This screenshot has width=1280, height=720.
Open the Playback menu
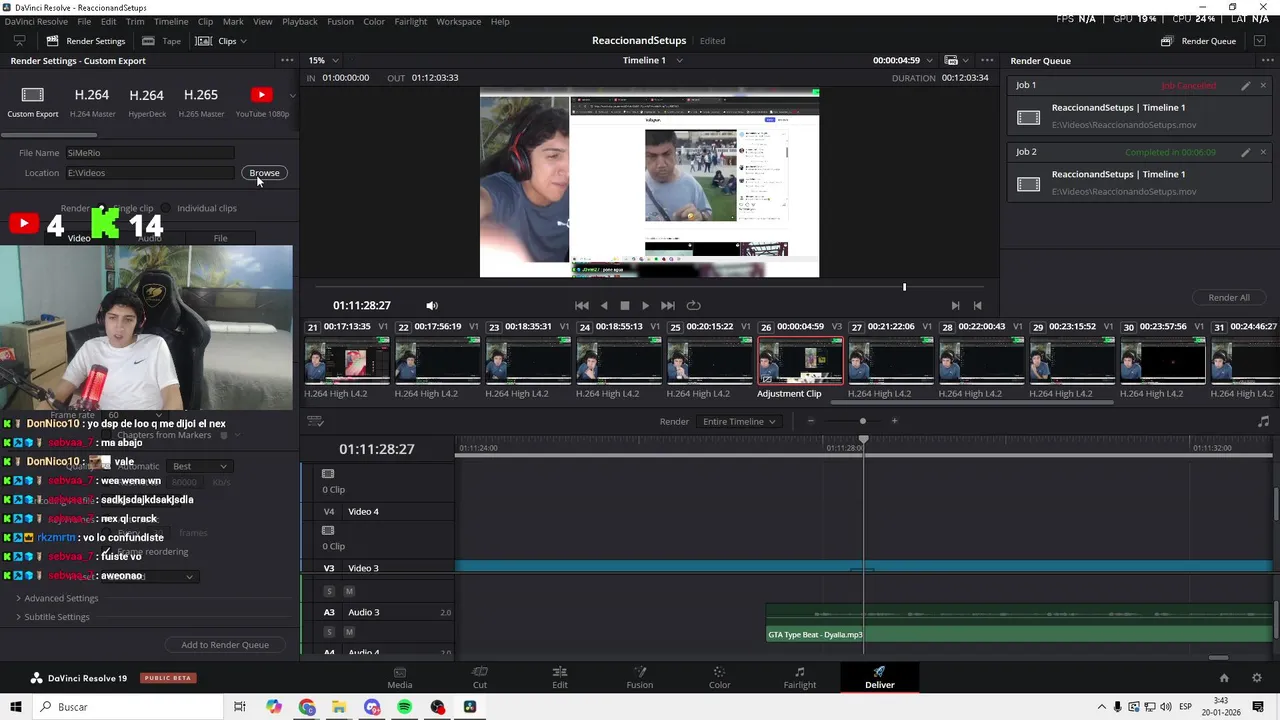[300, 21]
